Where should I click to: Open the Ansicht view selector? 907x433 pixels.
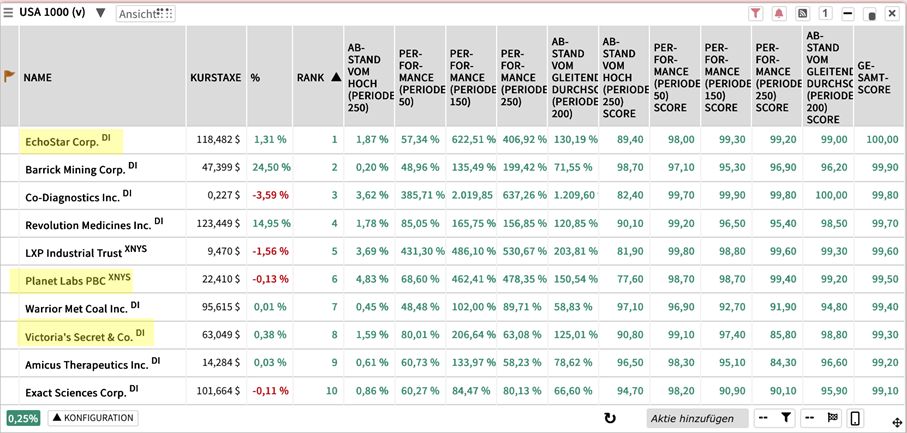click(144, 14)
